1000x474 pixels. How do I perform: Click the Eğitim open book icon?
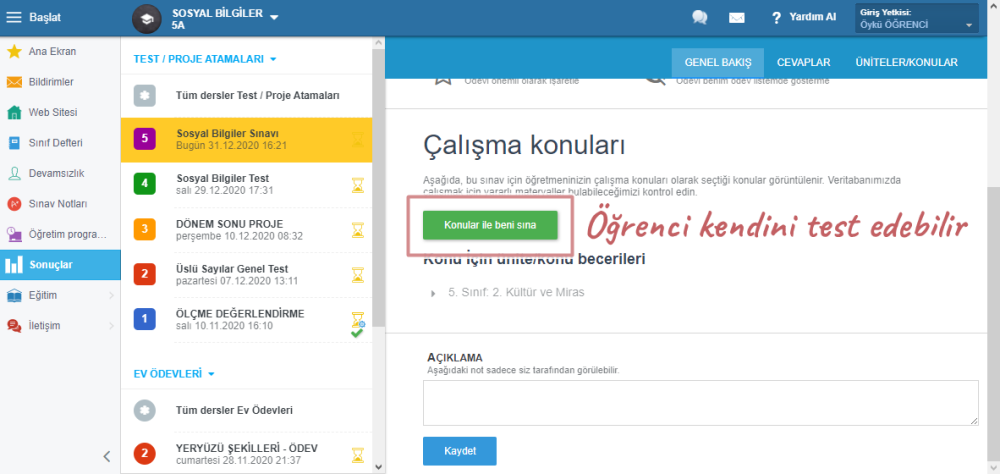pos(14,295)
